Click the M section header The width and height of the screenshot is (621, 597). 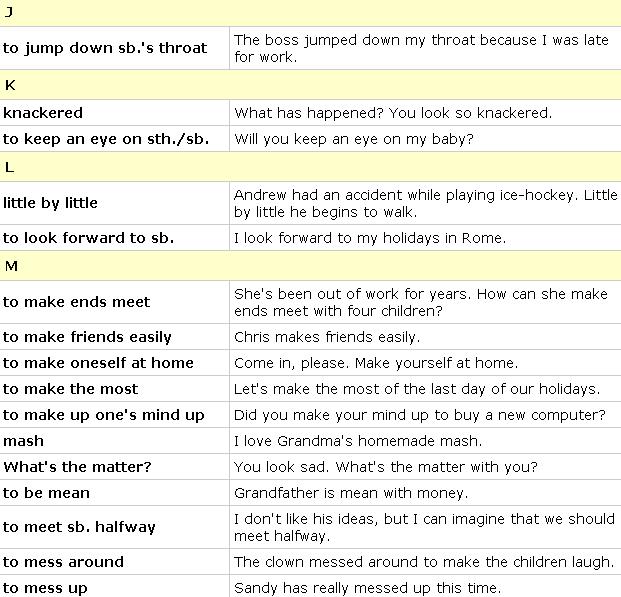click(x=310, y=265)
